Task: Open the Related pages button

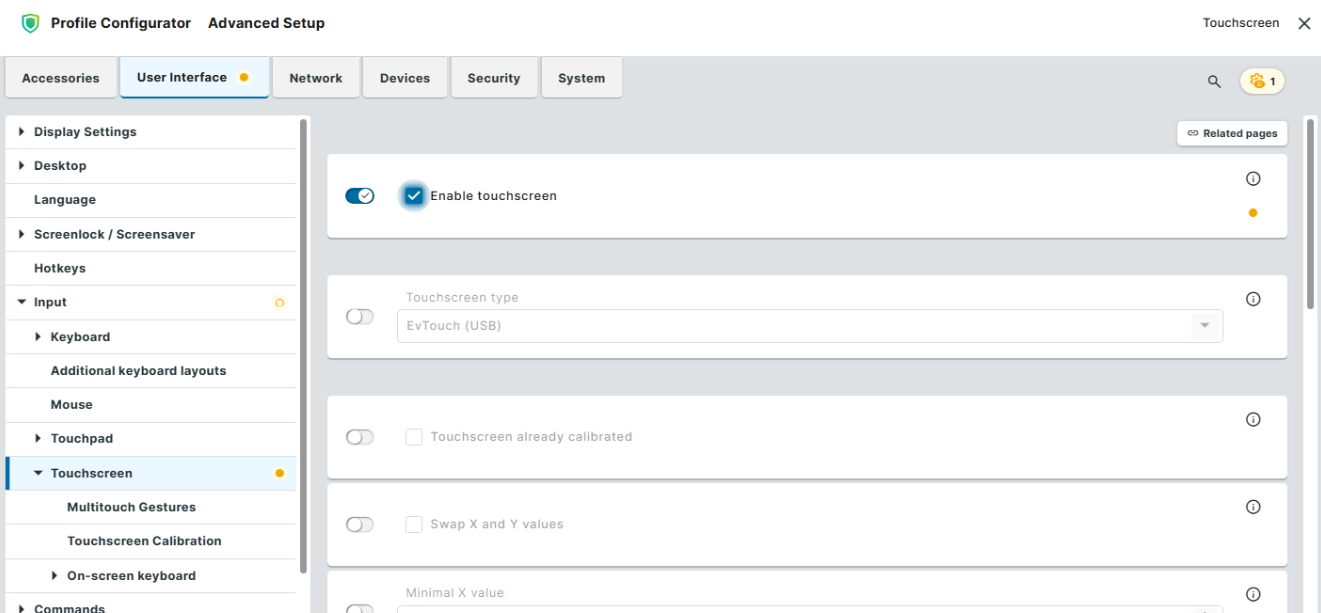Action: coord(1232,133)
